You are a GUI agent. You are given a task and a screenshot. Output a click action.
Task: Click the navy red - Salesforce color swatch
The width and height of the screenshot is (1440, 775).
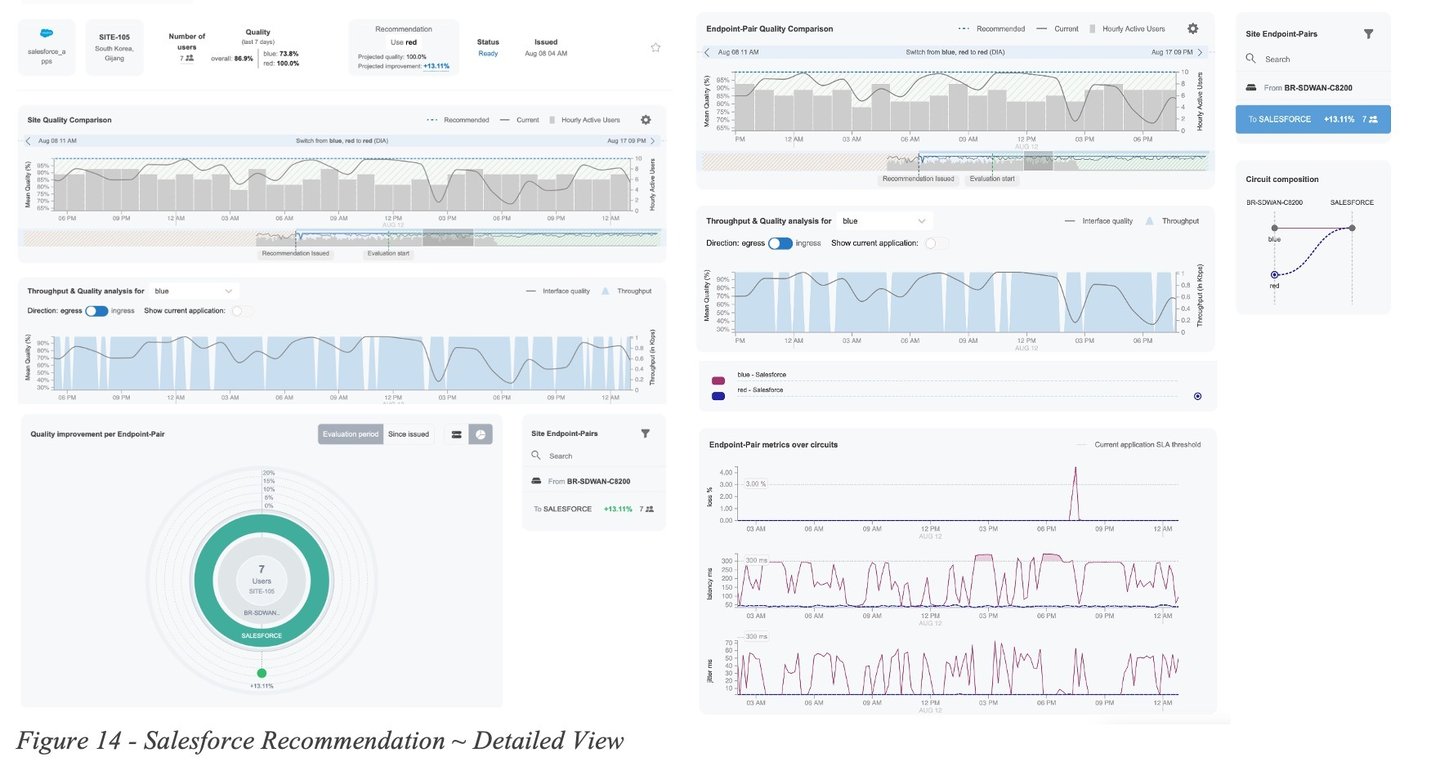718,396
